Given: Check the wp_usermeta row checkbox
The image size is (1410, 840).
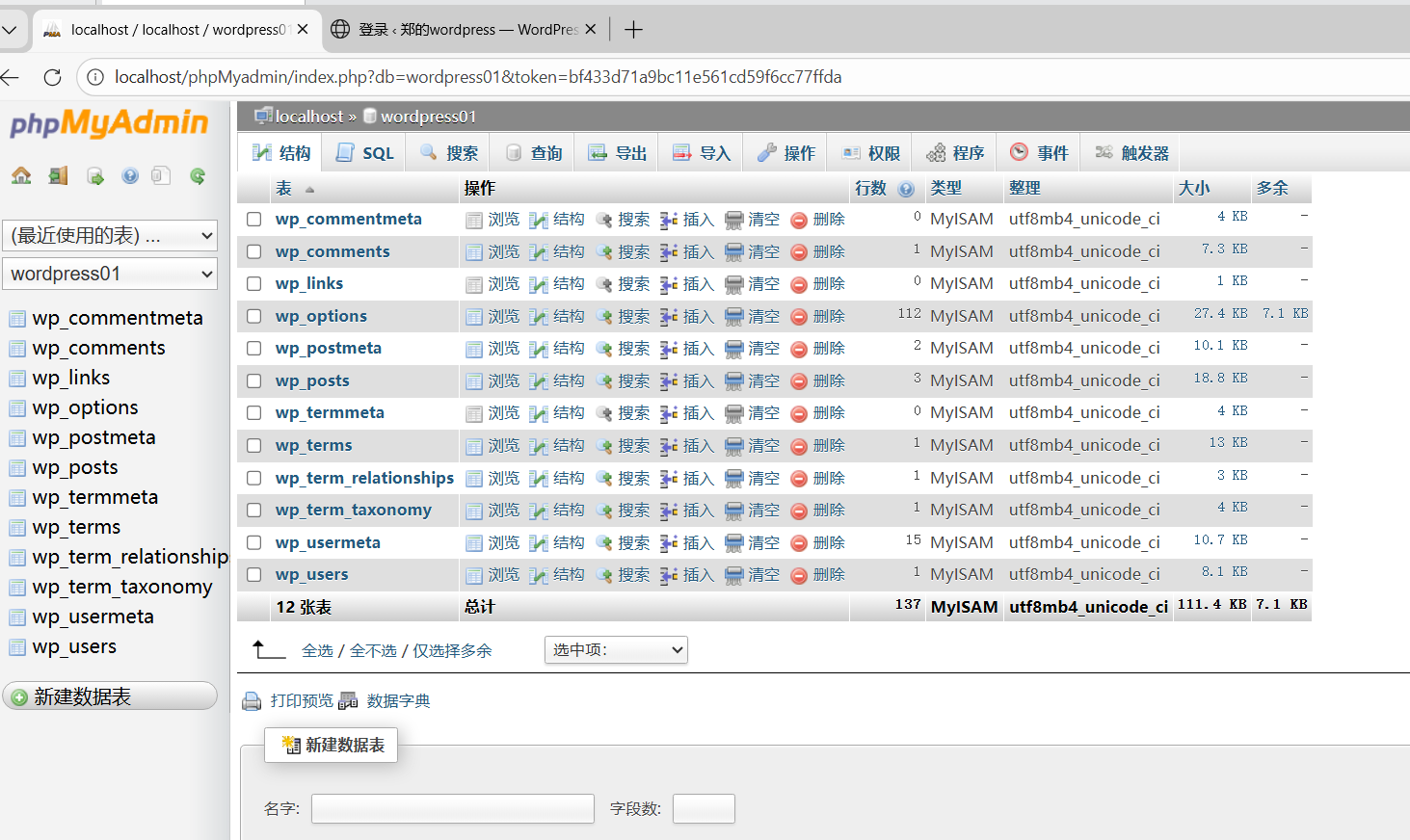Looking at the screenshot, I should pos(254,542).
